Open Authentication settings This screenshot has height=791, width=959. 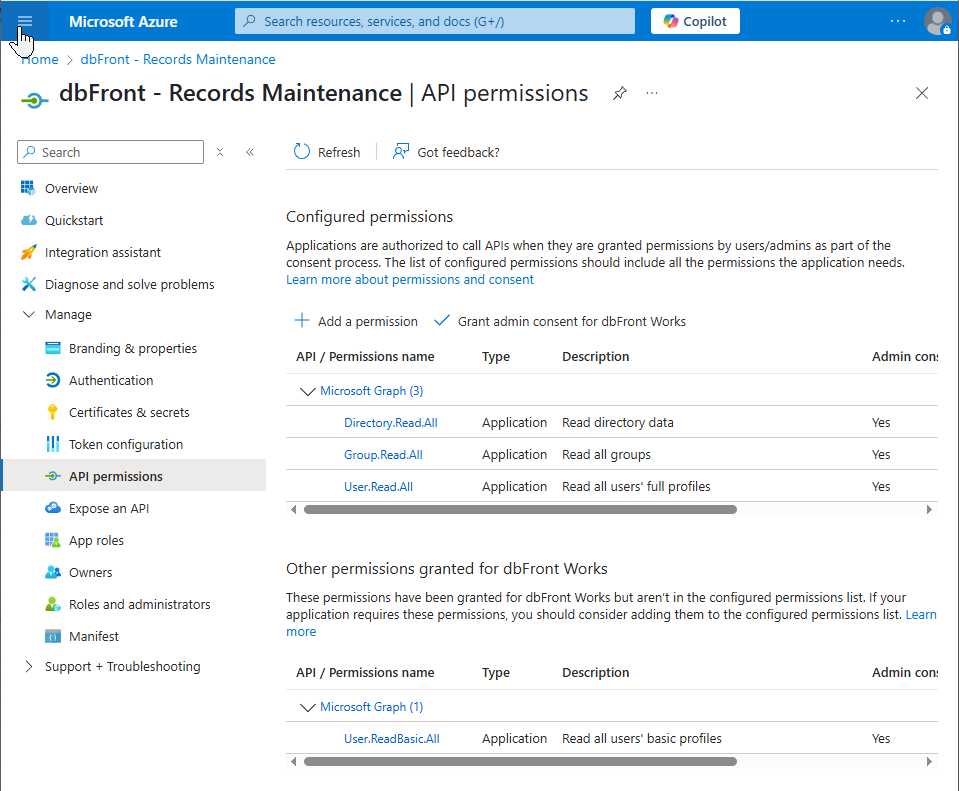coord(111,381)
